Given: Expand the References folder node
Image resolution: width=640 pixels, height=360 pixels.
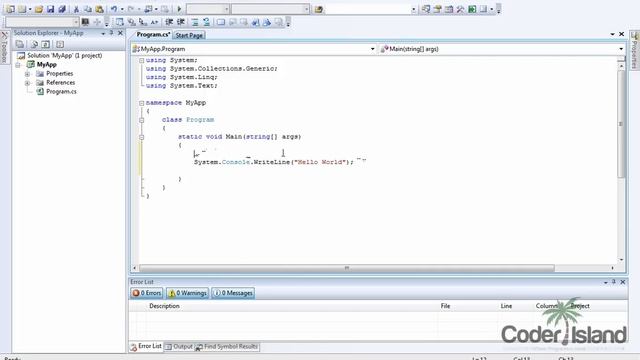Looking at the screenshot, I should click(27, 83).
